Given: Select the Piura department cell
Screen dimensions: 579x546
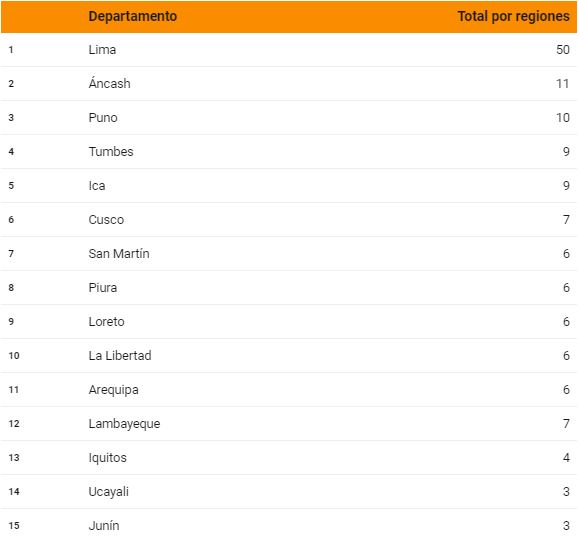Looking at the screenshot, I should [103, 288].
